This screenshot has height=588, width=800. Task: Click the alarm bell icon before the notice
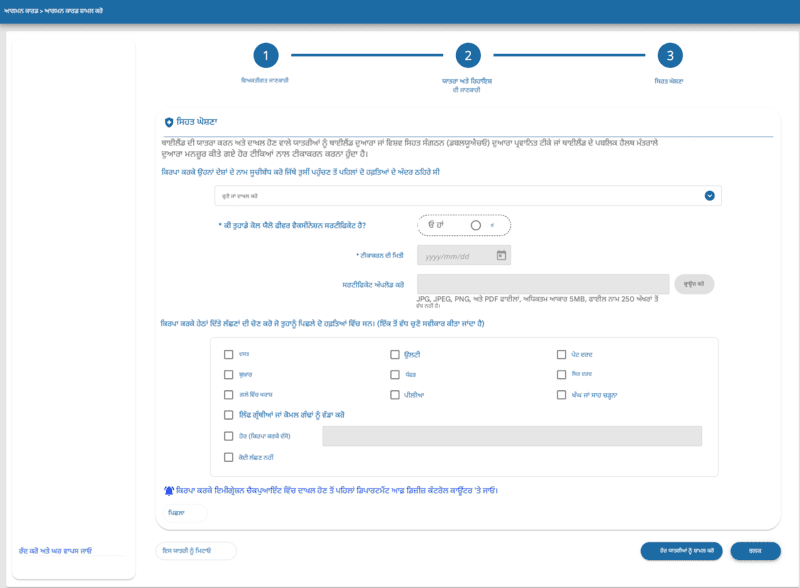click(169, 491)
